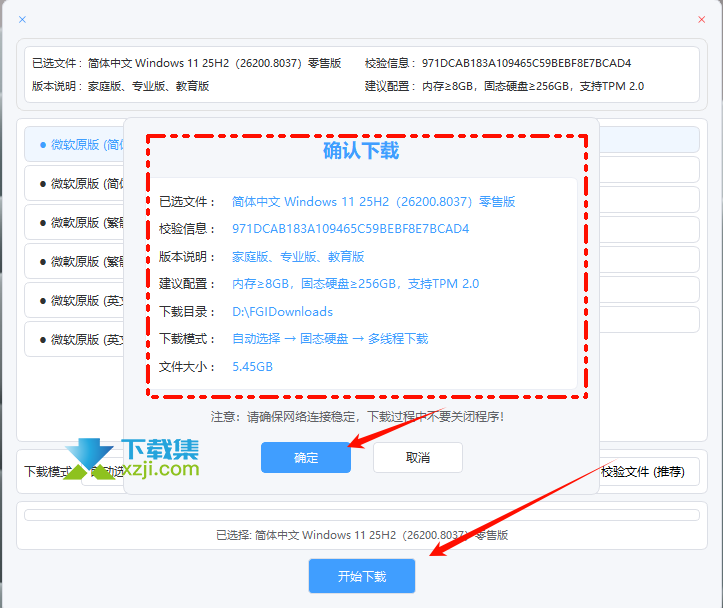The height and width of the screenshot is (608, 723).
Task: Click the dialog checksum value 971DCAB183A1…
Action: point(350,229)
